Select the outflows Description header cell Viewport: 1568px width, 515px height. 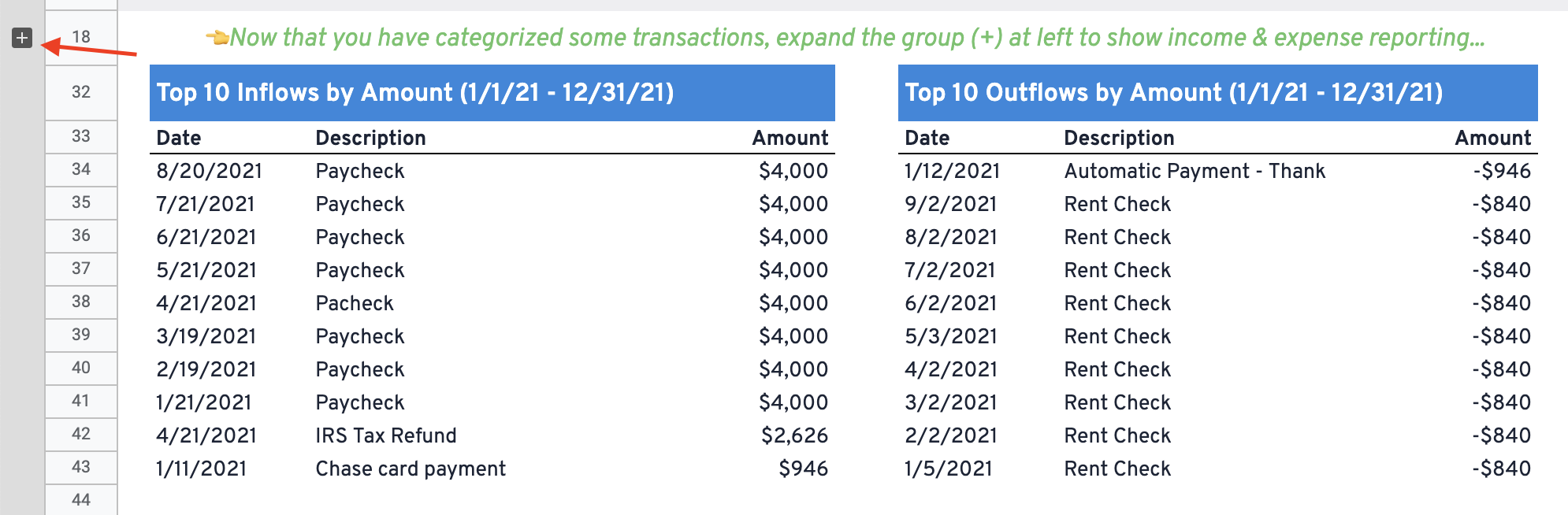point(1119,138)
